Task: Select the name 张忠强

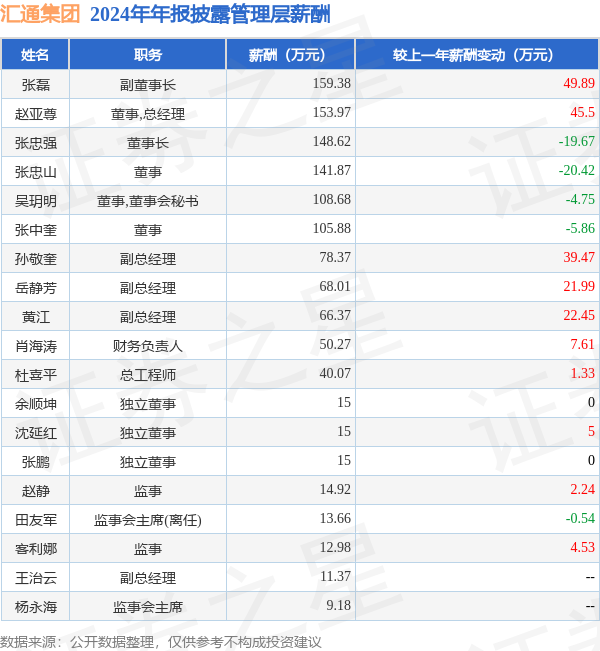Action: [x=36, y=143]
